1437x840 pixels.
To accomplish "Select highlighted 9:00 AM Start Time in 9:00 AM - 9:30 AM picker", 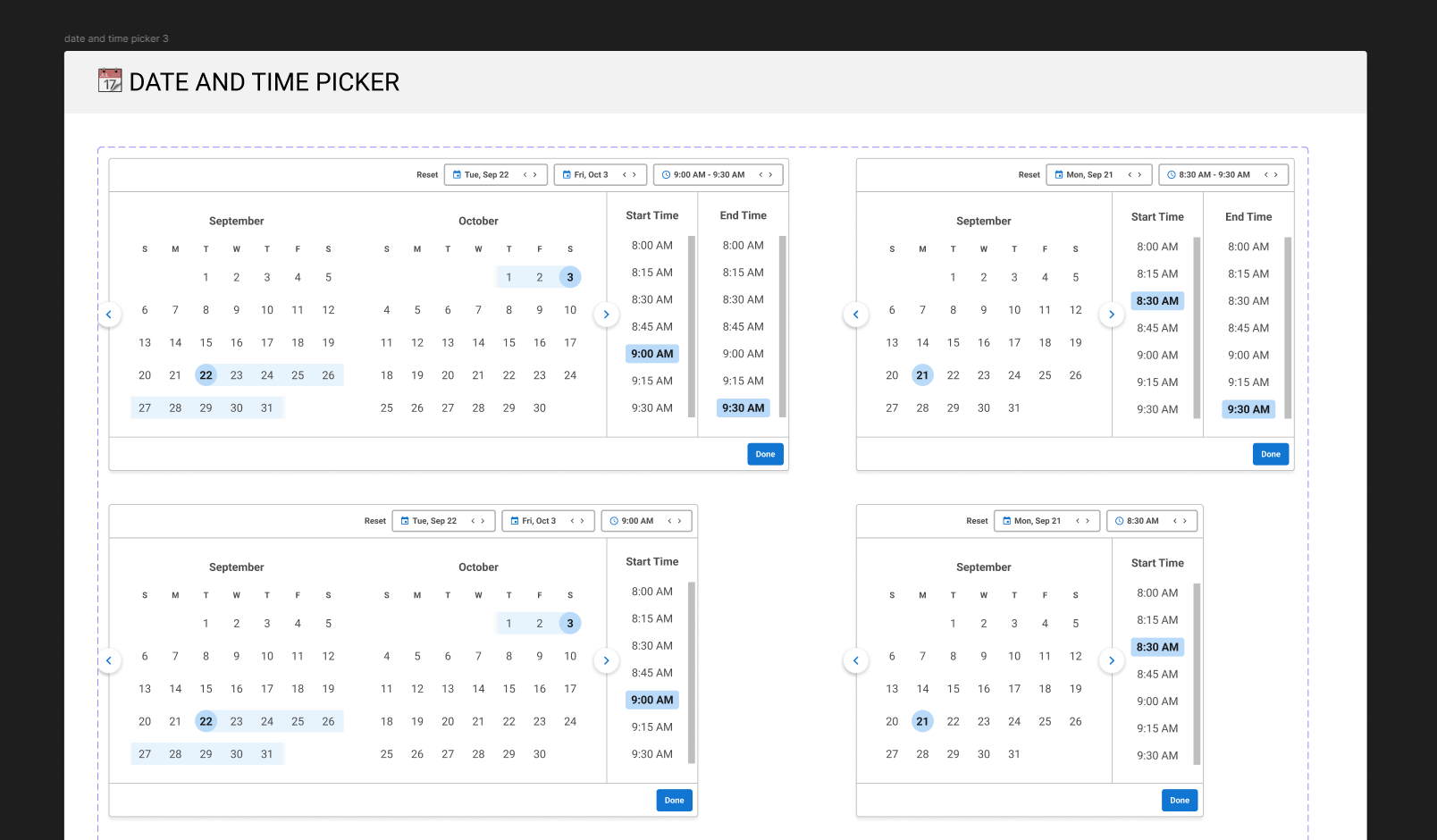I will (652, 354).
